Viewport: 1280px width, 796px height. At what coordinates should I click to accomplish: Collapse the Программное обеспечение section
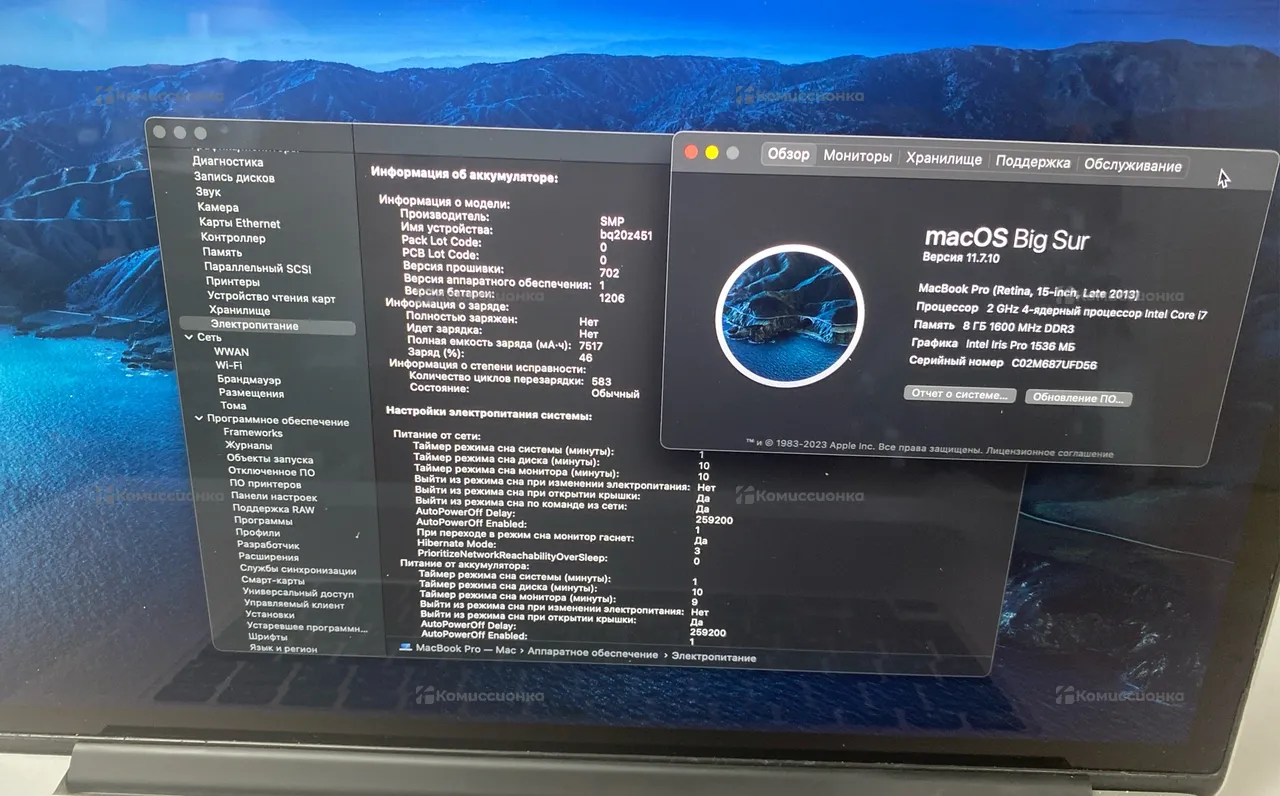pyautogui.click(x=198, y=420)
